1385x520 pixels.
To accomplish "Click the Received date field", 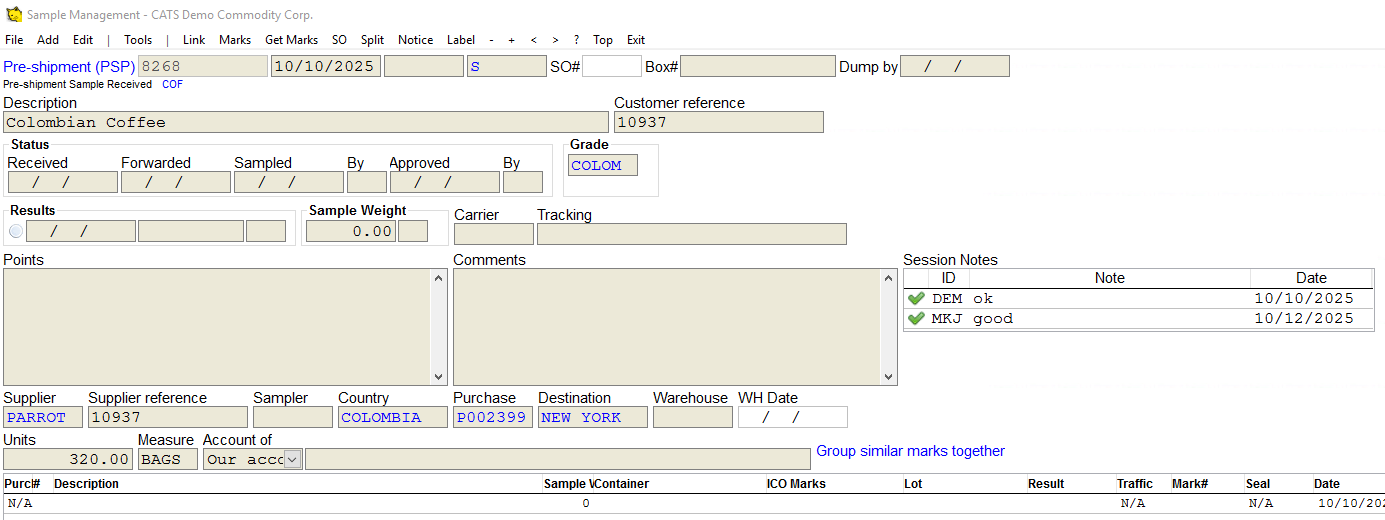I will pyautogui.click(x=62, y=182).
